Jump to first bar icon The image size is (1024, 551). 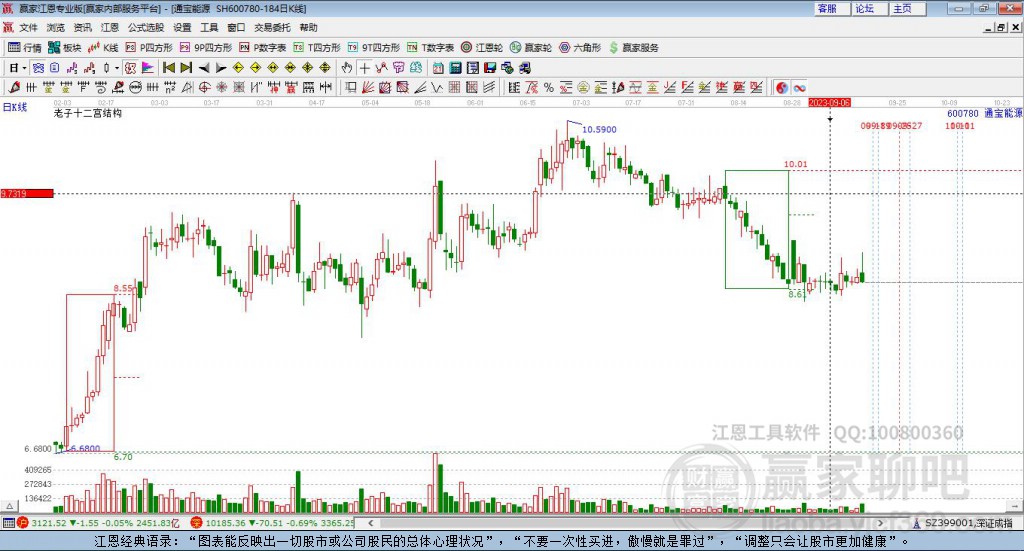click(169, 68)
